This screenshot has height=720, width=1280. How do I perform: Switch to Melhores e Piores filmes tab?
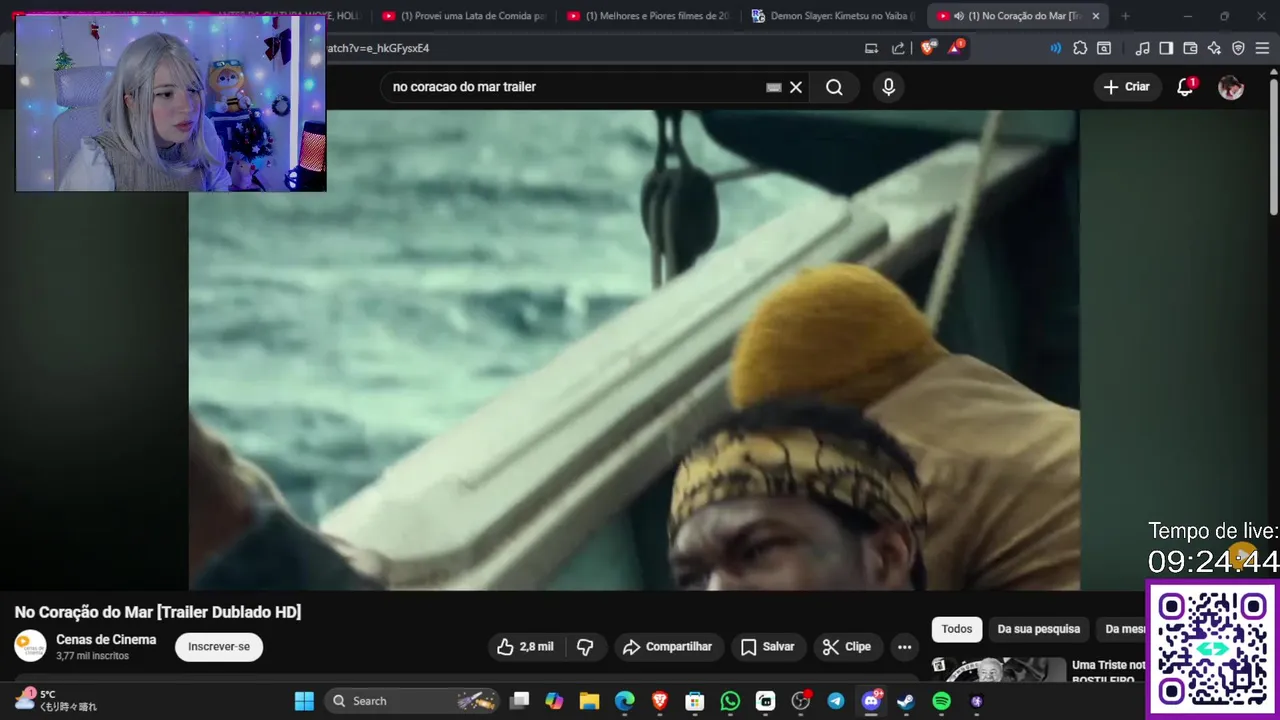(x=648, y=16)
